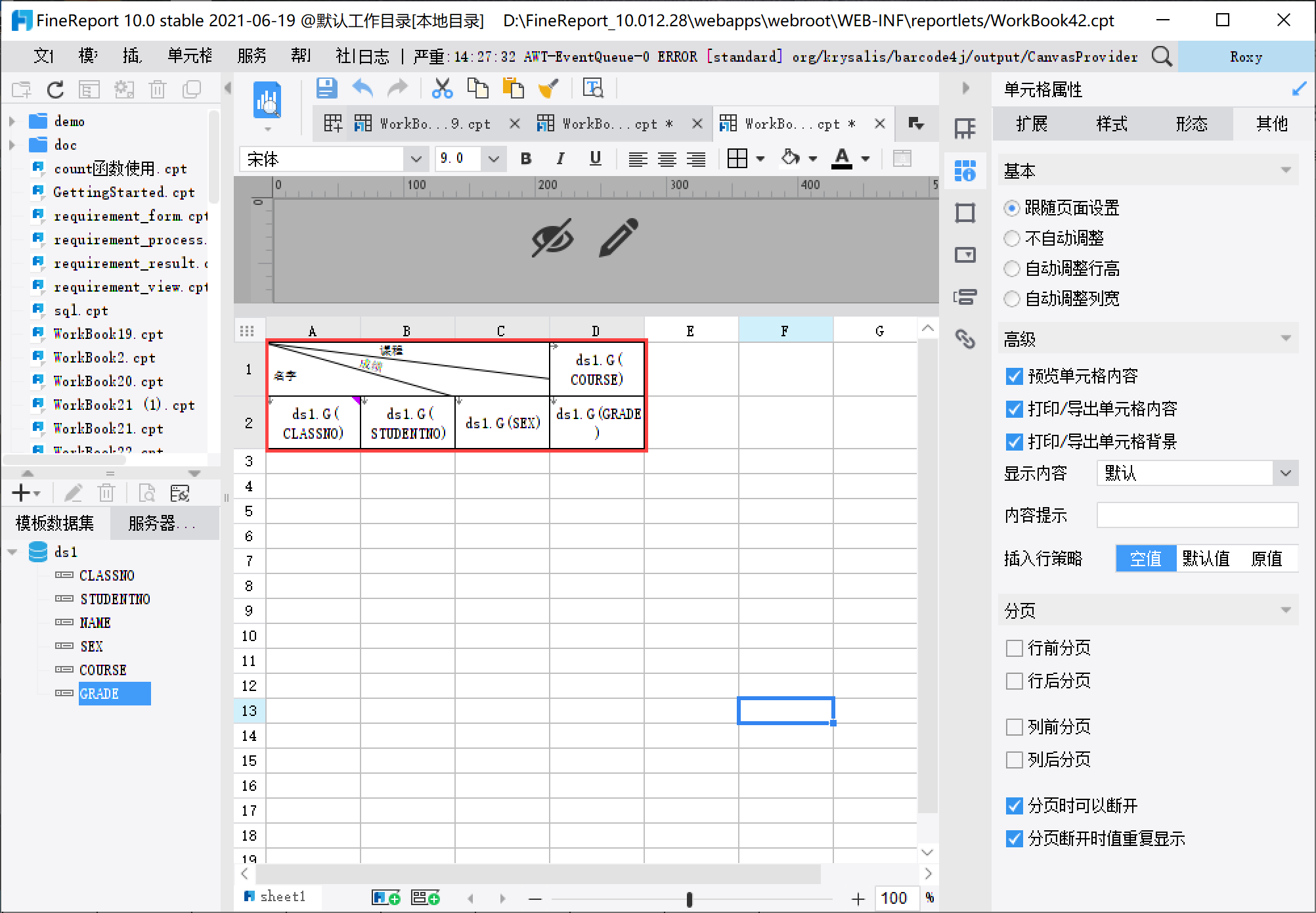Select 默认值 insert row strategy

(1206, 559)
